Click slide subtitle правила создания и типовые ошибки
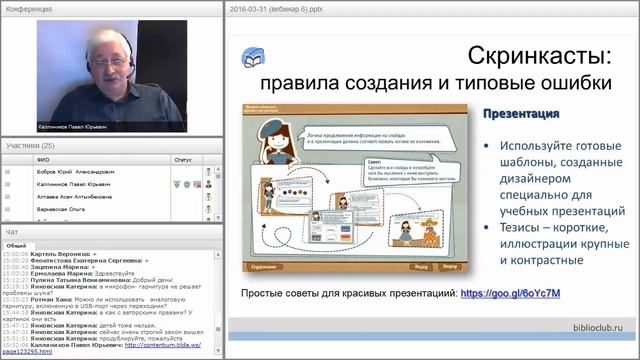This screenshot has width=640, height=360. pos(436,83)
